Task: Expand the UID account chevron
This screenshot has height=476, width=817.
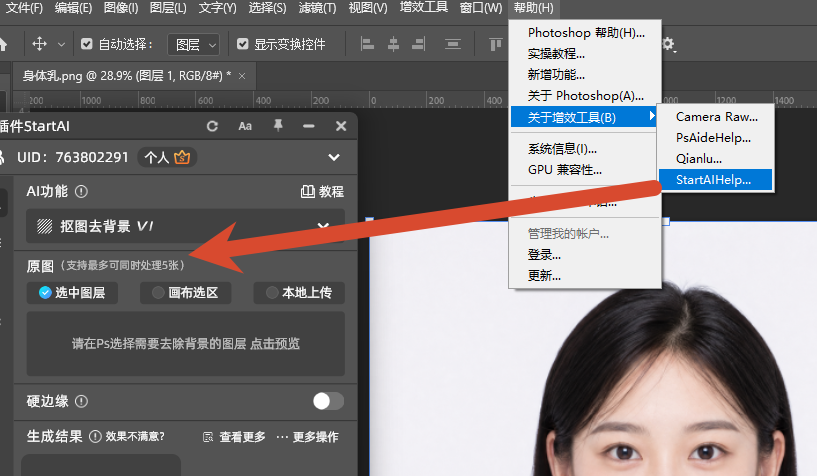Action: coord(334,157)
